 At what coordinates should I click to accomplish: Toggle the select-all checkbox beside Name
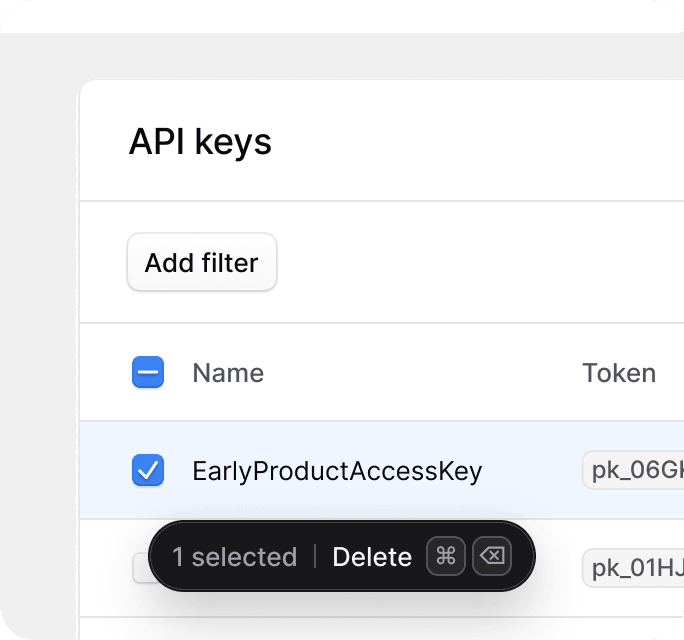point(148,372)
